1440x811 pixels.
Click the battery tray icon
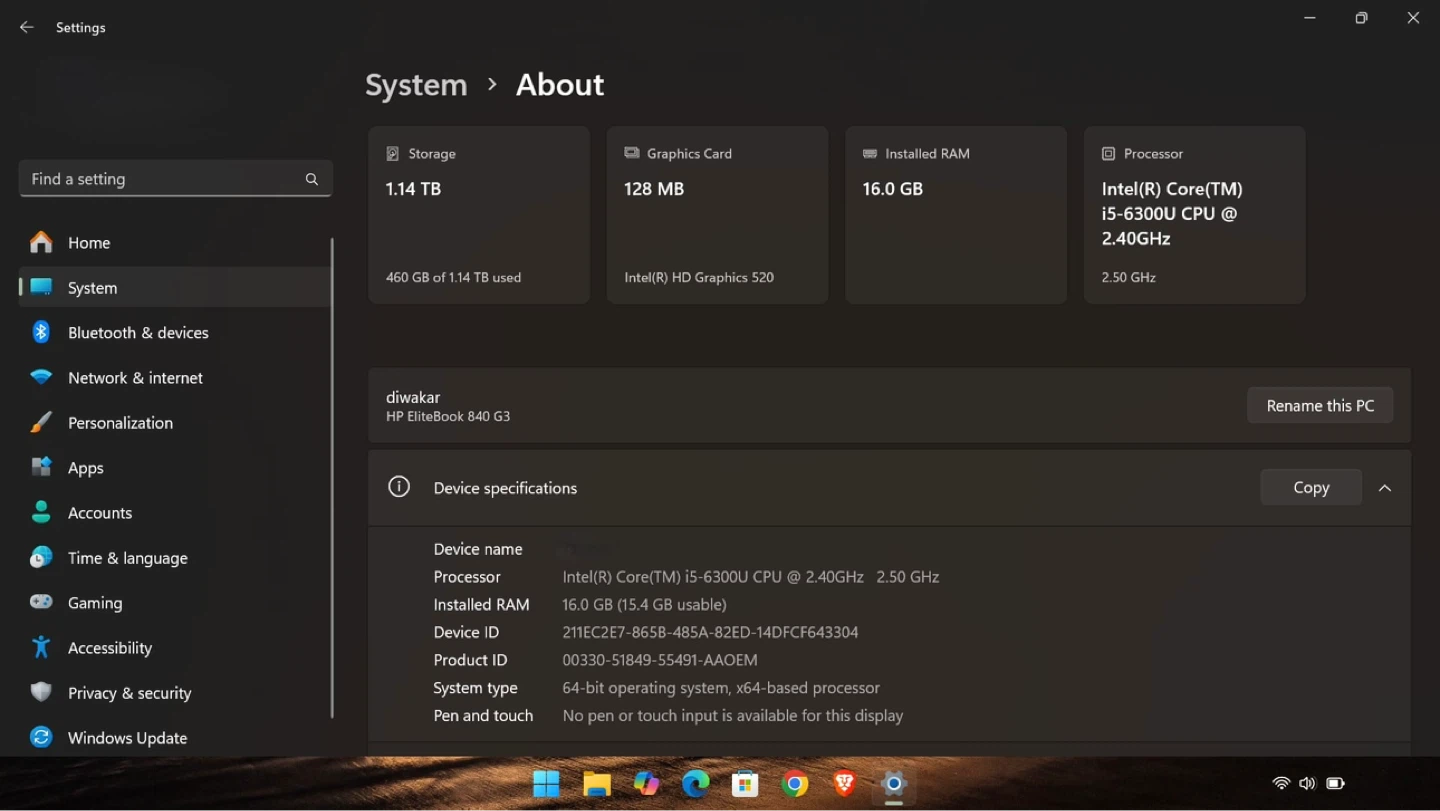[x=1336, y=783]
